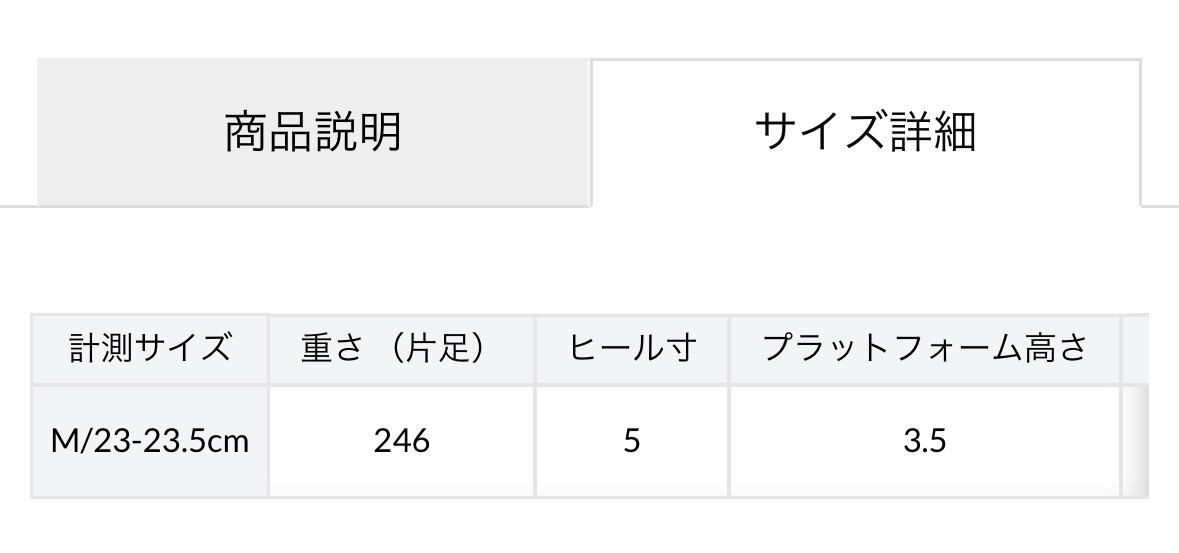Click the partially hidden header after プラットフォーム高さ

(x=1136, y=349)
